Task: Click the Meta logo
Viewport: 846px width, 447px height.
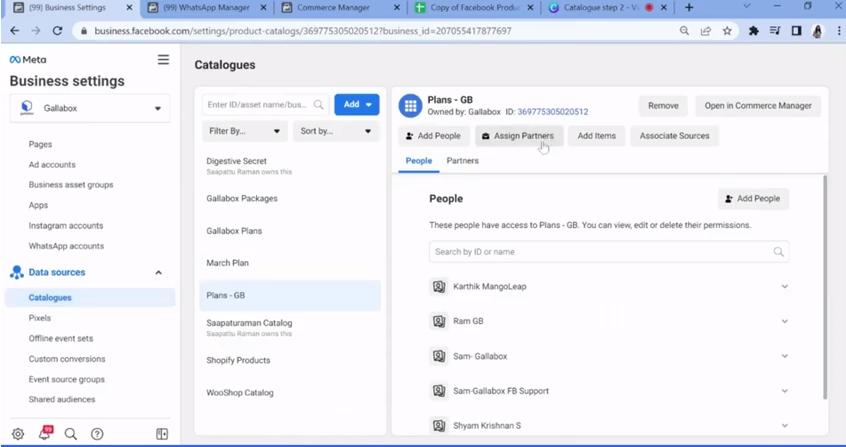Action: (x=28, y=59)
